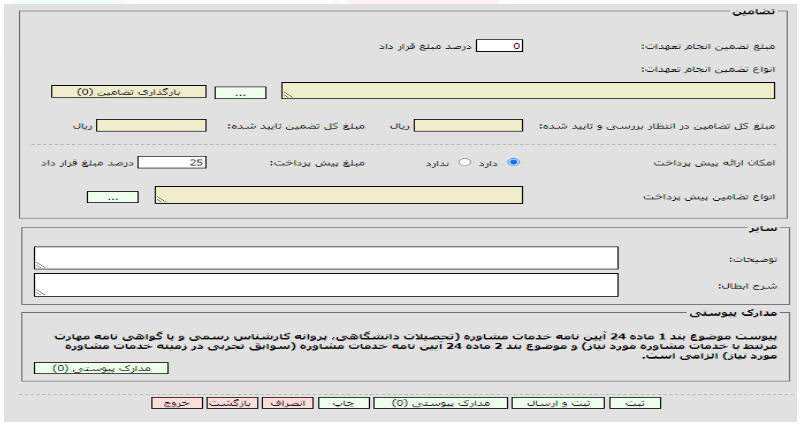Click the امکان ارائه پیش پرداخت label

(x=714, y=163)
